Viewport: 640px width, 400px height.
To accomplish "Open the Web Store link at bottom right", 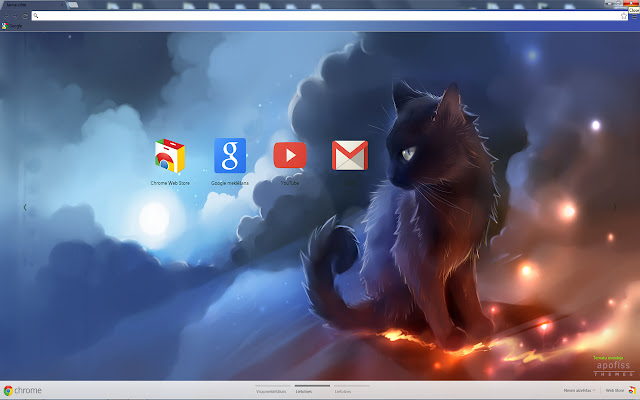I will [x=615, y=391].
